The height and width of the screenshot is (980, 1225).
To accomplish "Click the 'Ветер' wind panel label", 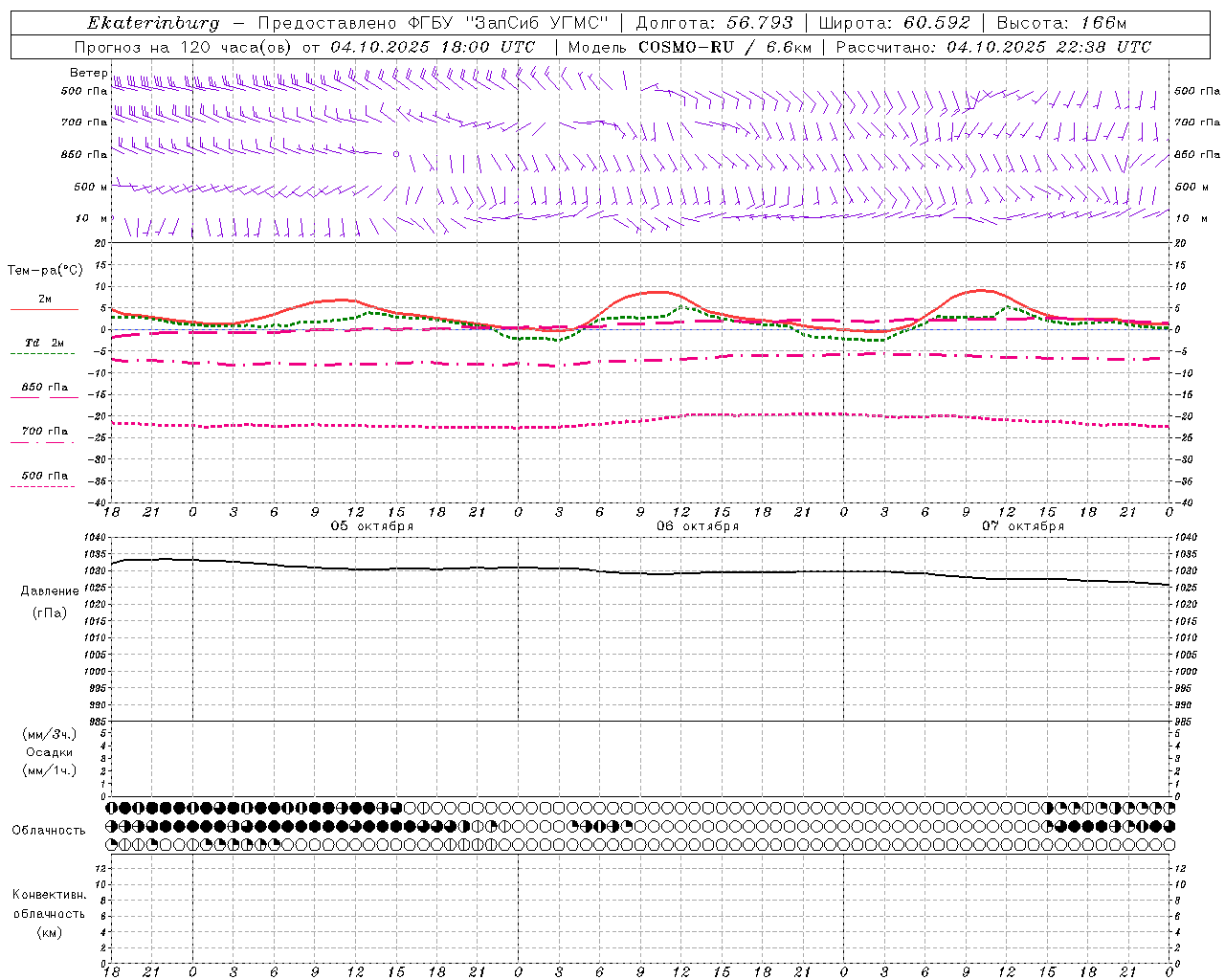I will [x=88, y=73].
